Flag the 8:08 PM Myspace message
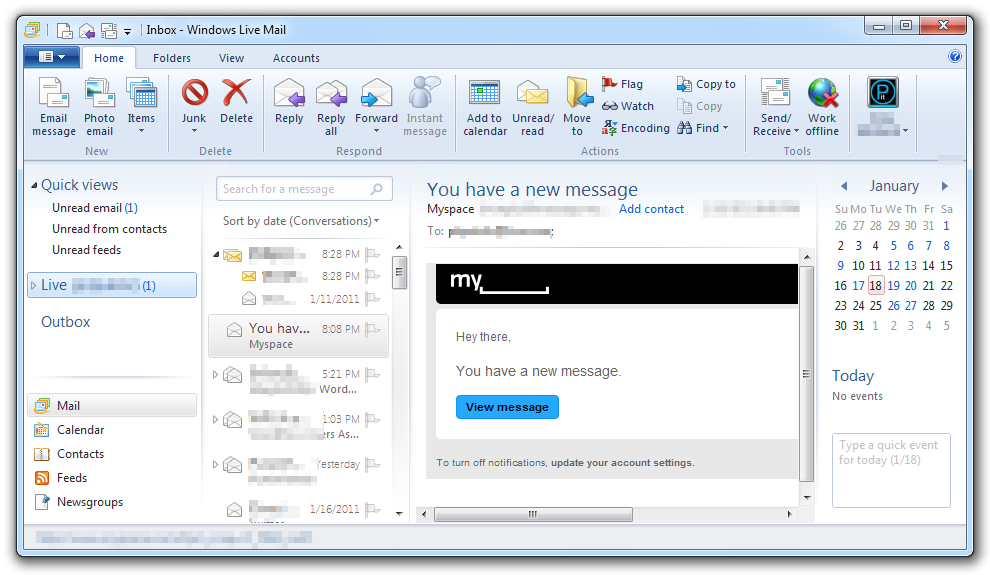 coord(373,329)
